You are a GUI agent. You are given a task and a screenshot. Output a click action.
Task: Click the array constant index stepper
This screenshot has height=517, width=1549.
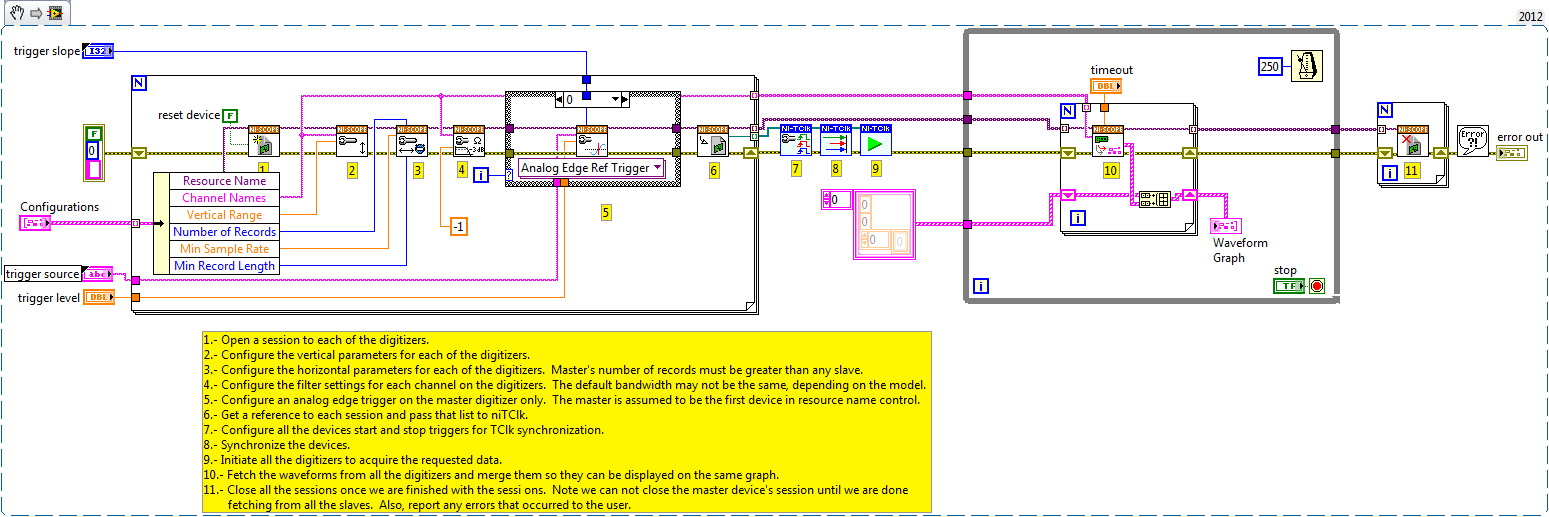826,200
